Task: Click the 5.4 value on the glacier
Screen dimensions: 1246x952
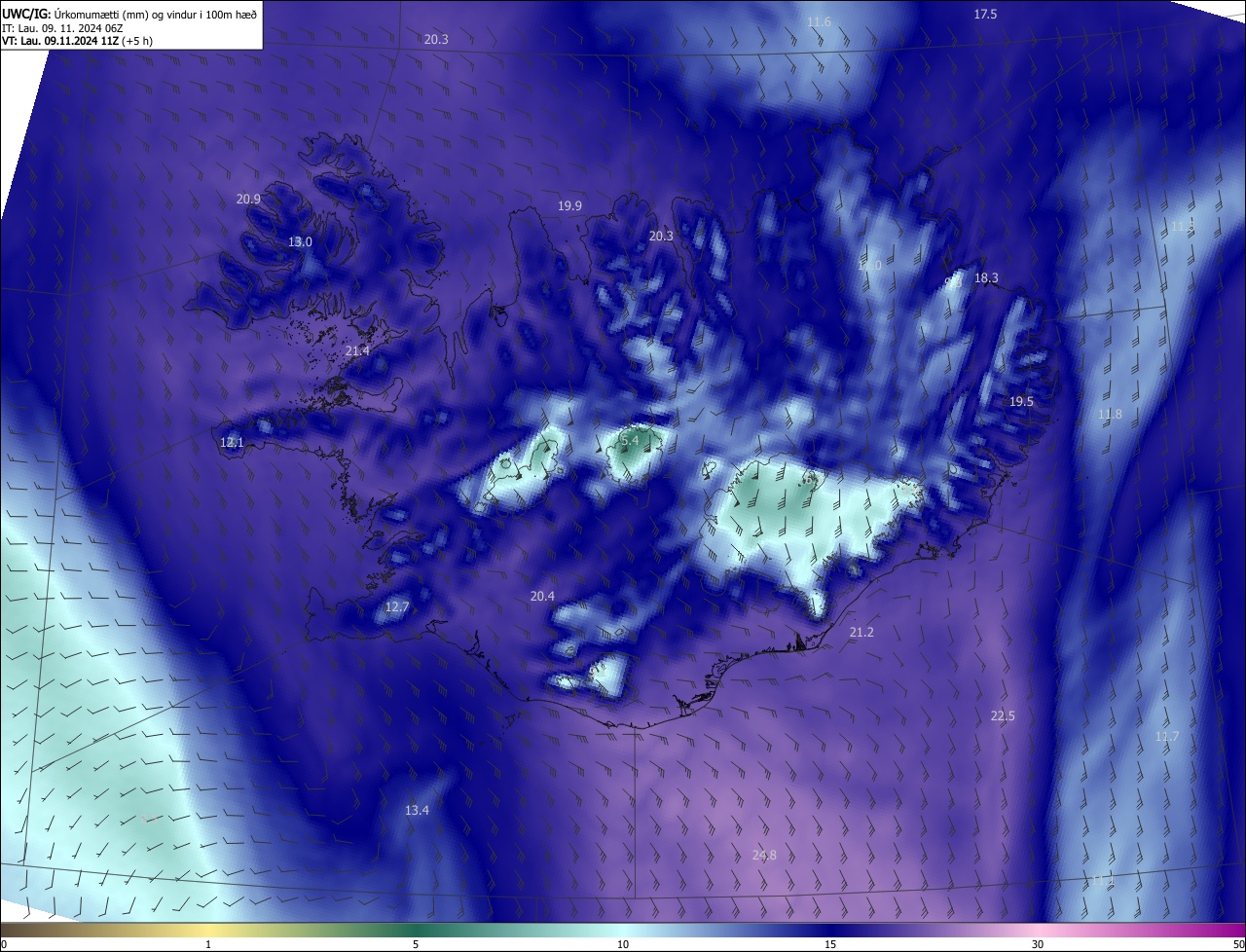Action: coord(630,440)
